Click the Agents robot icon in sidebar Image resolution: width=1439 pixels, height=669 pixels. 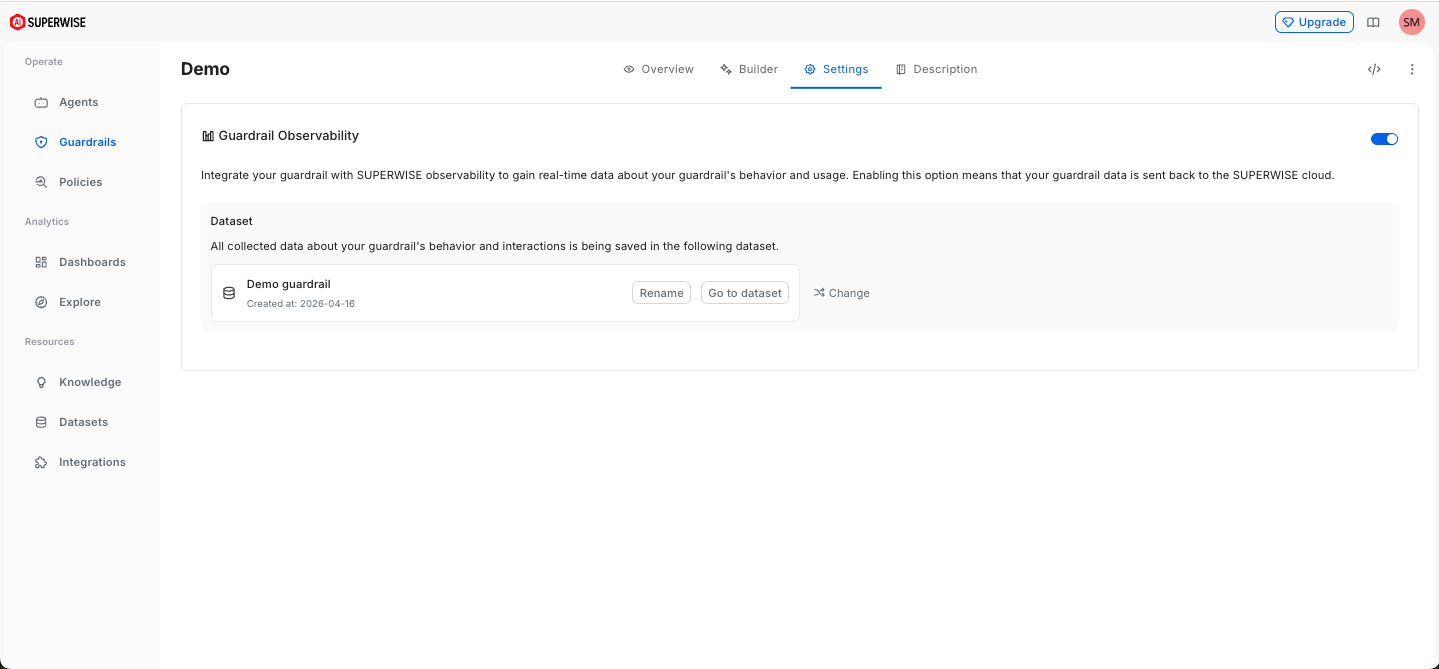[41, 102]
